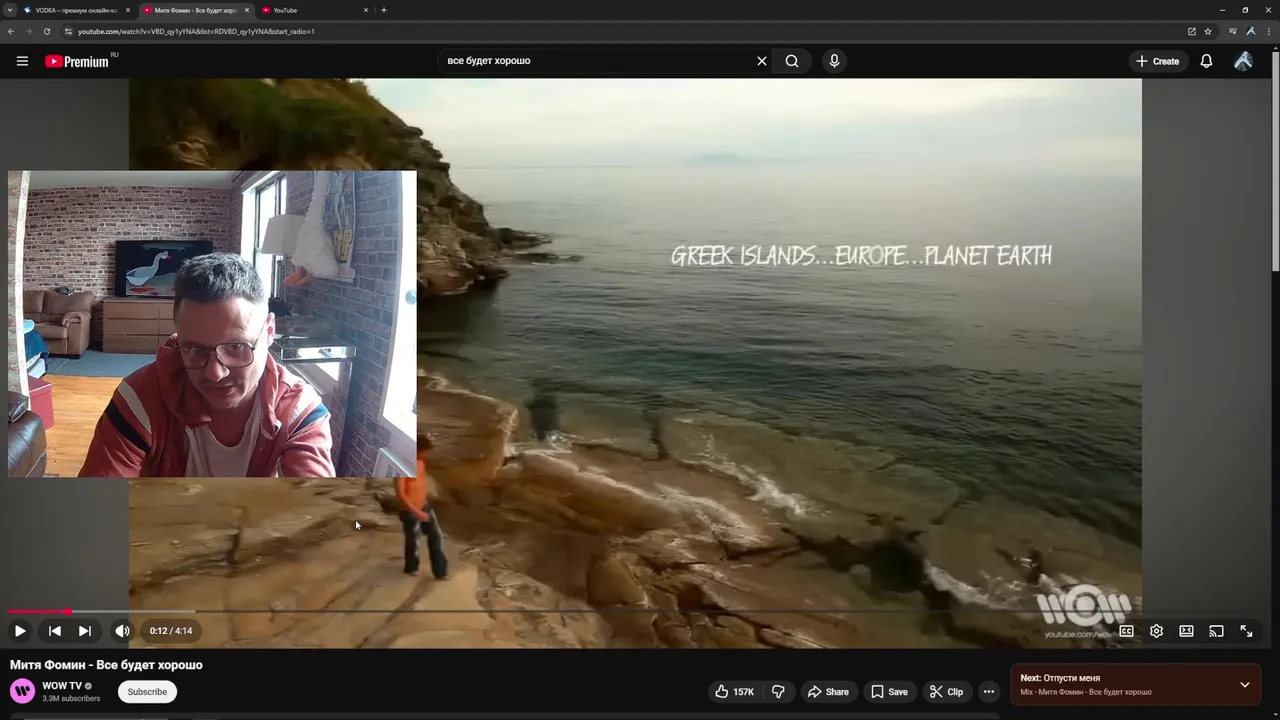Open the browser three-dot menu

[1268, 31]
